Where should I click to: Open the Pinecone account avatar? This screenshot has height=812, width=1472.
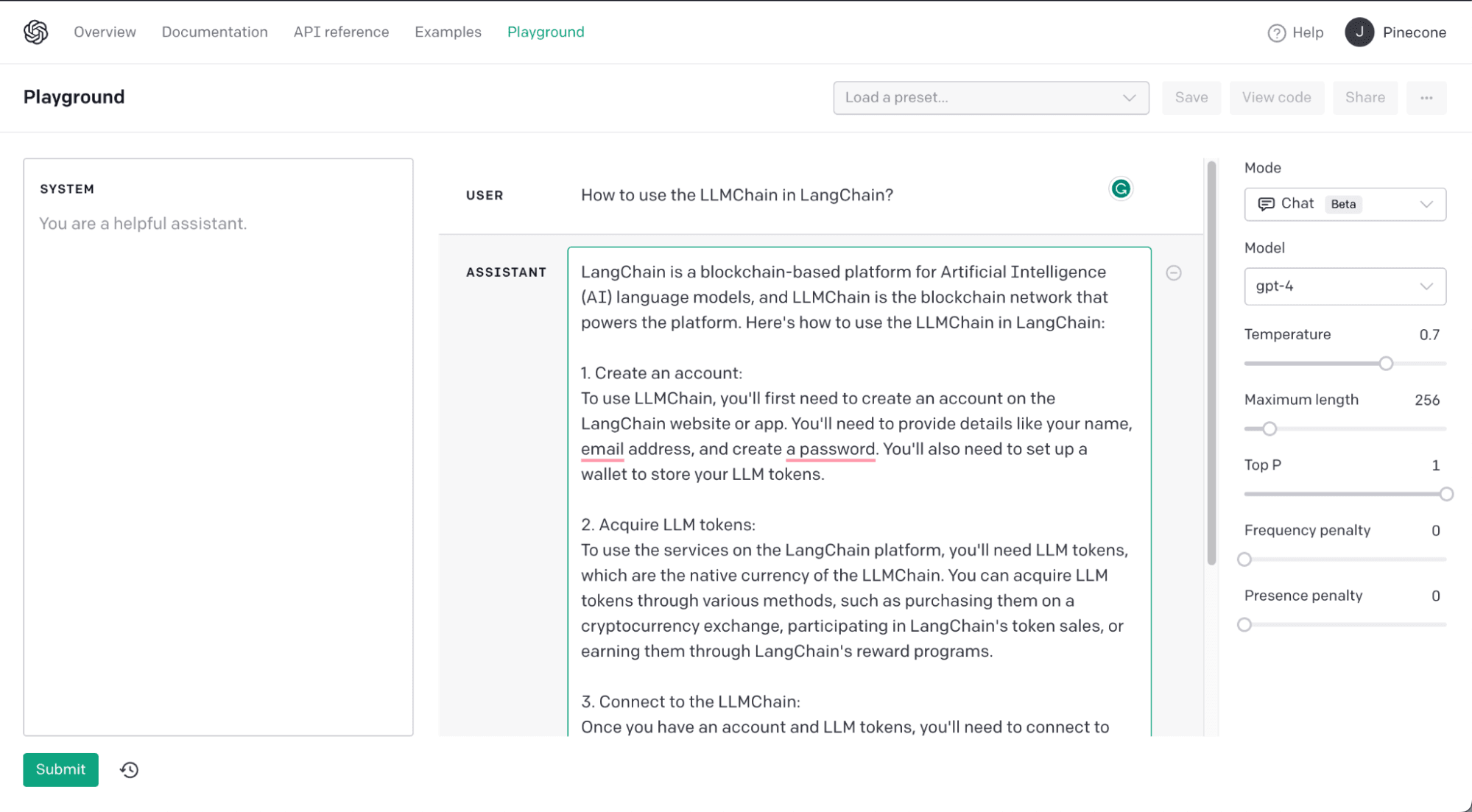pos(1359,32)
